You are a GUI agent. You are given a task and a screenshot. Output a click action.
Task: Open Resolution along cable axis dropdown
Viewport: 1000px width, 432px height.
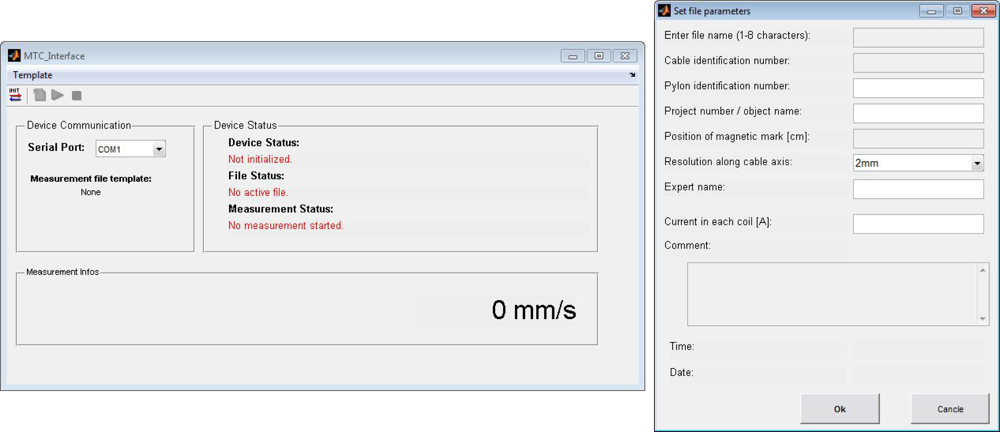[918, 163]
